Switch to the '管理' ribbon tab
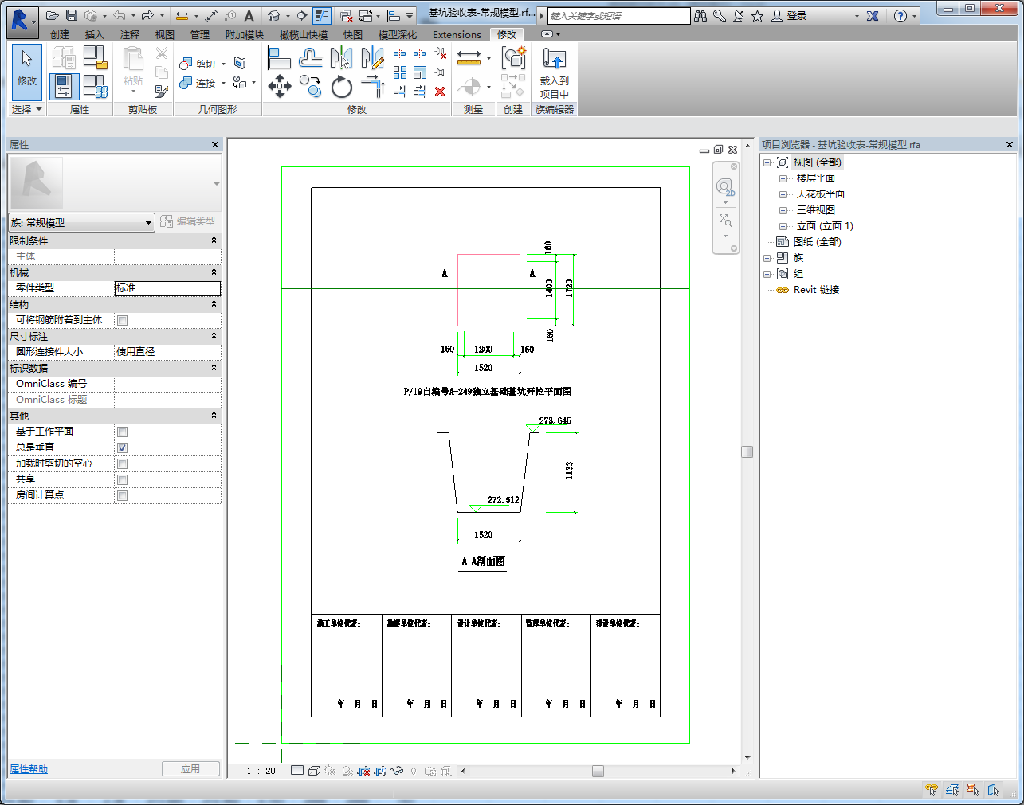This screenshot has height=805, width=1024. coord(199,34)
